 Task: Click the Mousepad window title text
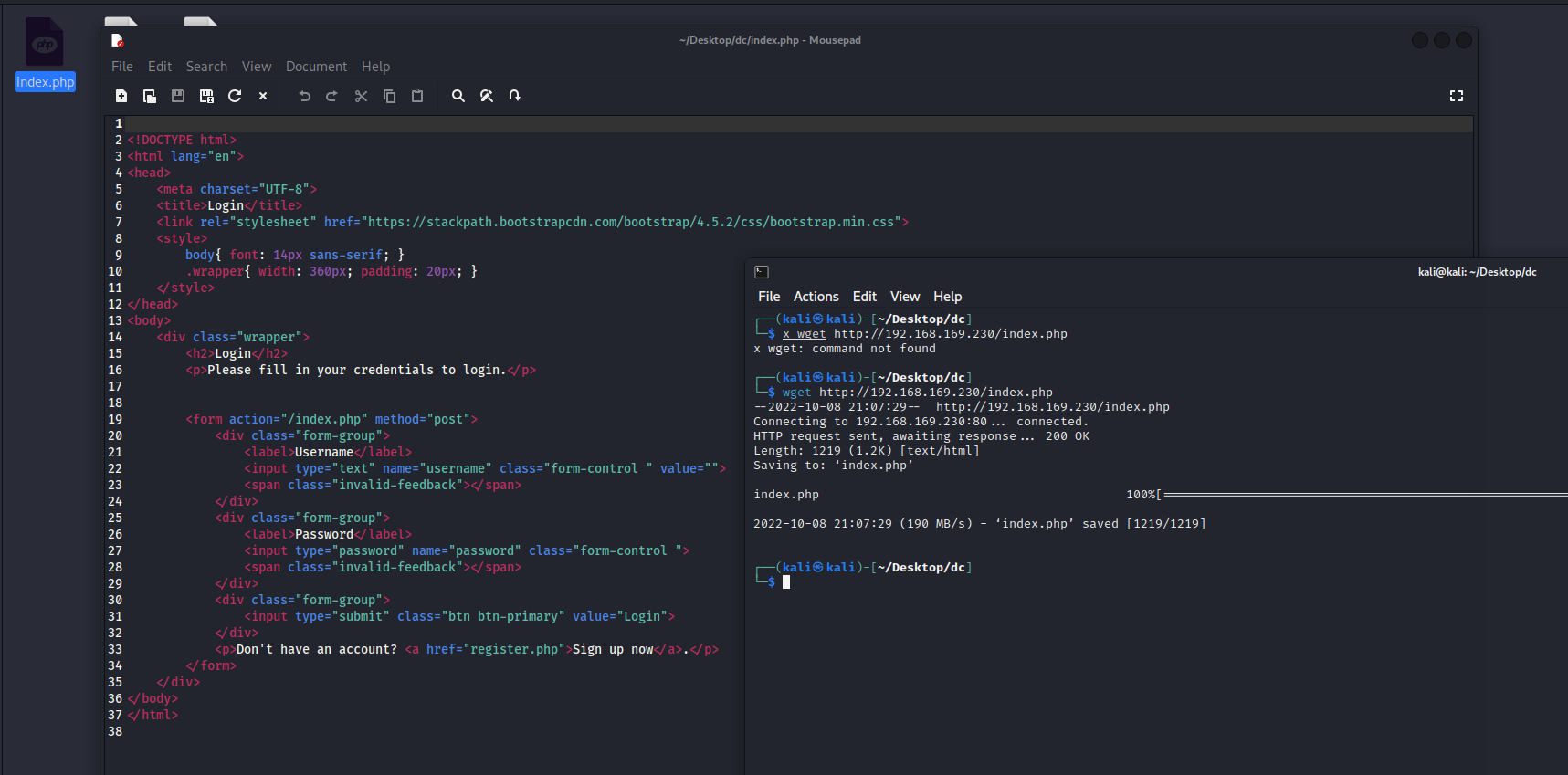click(770, 40)
